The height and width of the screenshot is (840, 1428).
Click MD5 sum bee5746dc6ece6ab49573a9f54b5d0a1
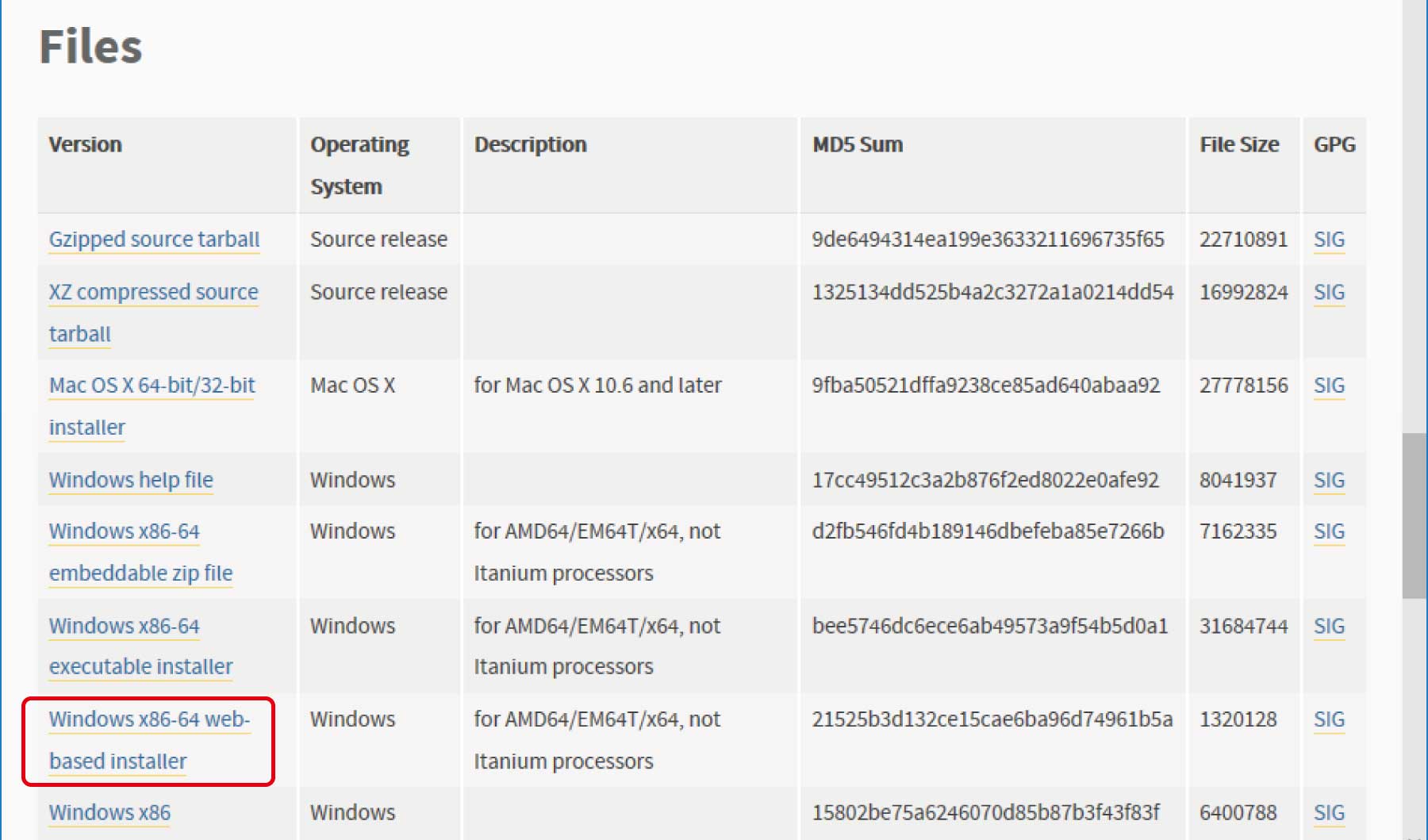click(990, 627)
